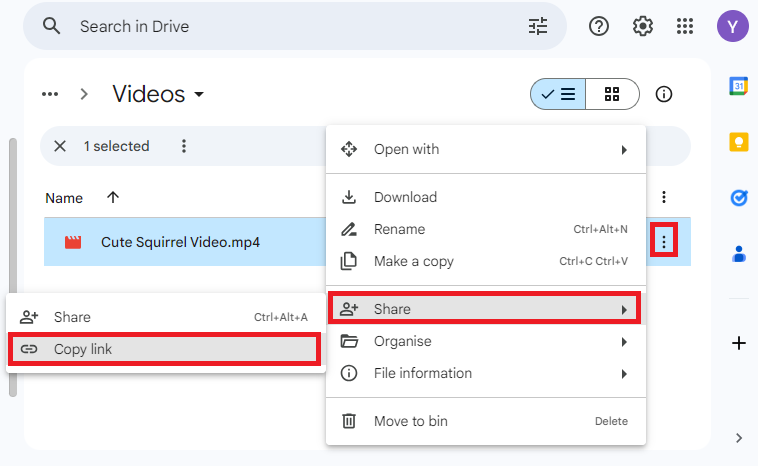The height and width of the screenshot is (467, 758).
Task: Choose Move to bin
Action: click(486, 421)
